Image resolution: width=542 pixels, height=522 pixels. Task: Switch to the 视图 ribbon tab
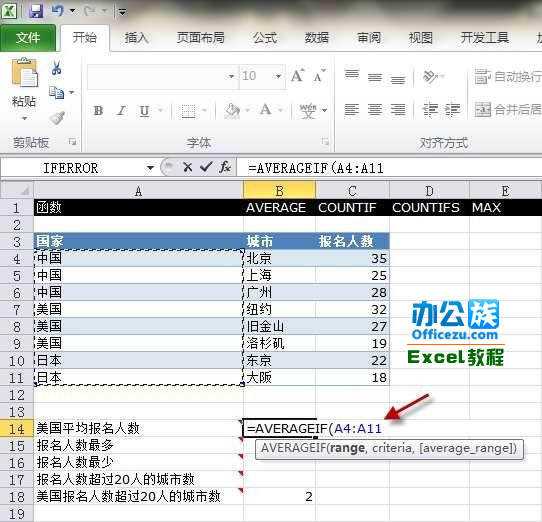coord(420,38)
